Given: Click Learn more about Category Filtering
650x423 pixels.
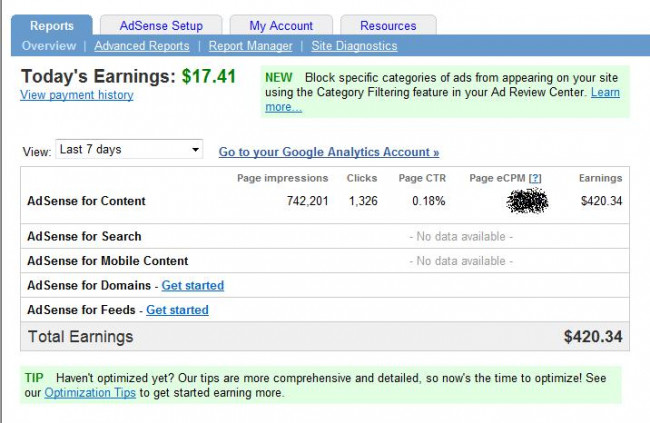Looking at the screenshot, I should click(x=604, y=92).
